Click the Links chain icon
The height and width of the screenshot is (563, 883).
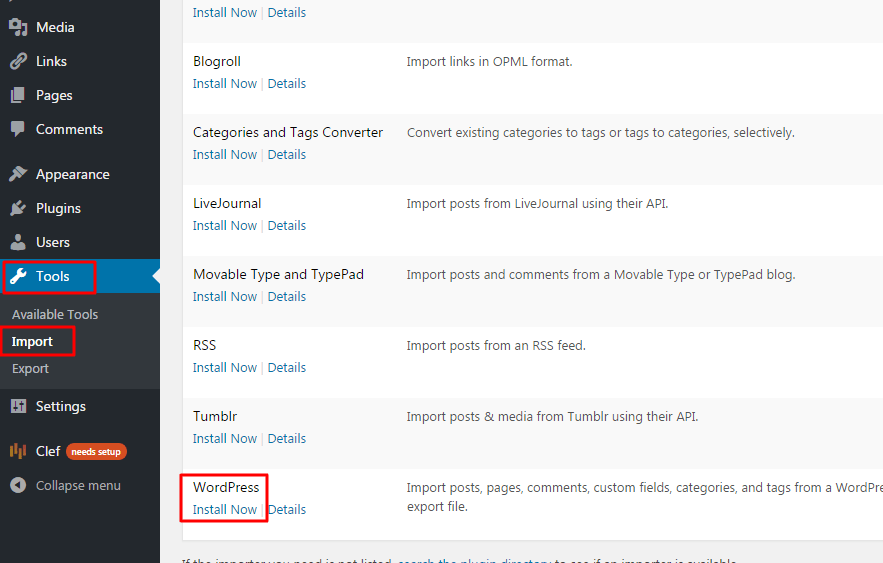pyautogui.click(x=18, y=61)
